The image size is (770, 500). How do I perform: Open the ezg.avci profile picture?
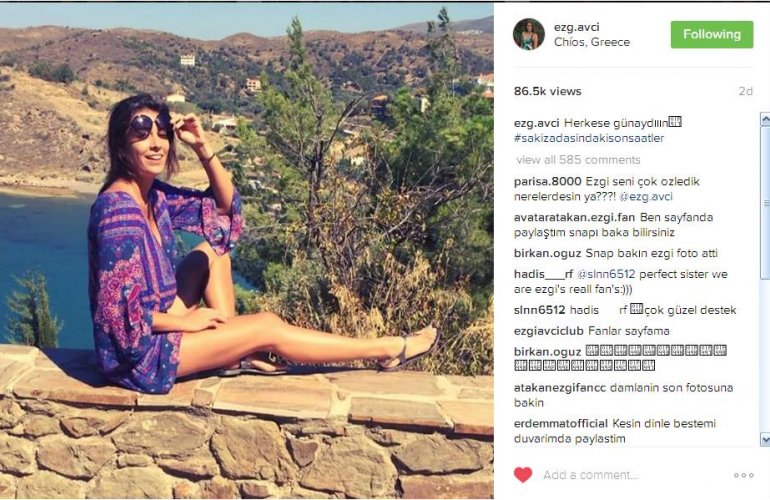[x=529, y=34]
